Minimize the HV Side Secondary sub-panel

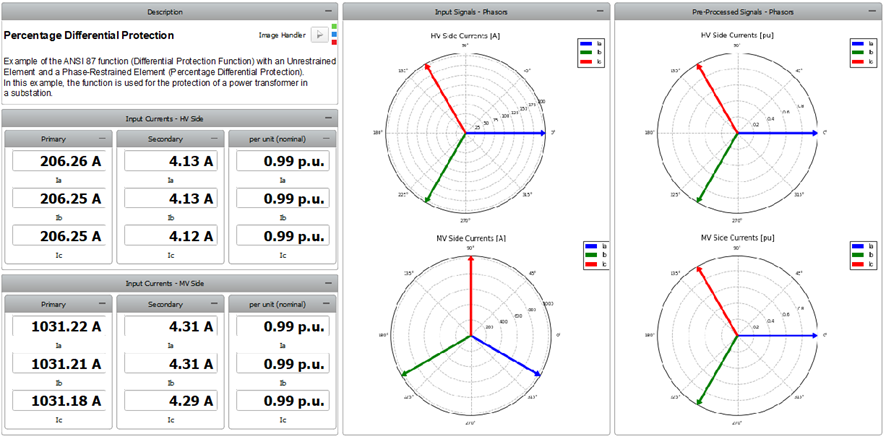click(x=215, y=139)
